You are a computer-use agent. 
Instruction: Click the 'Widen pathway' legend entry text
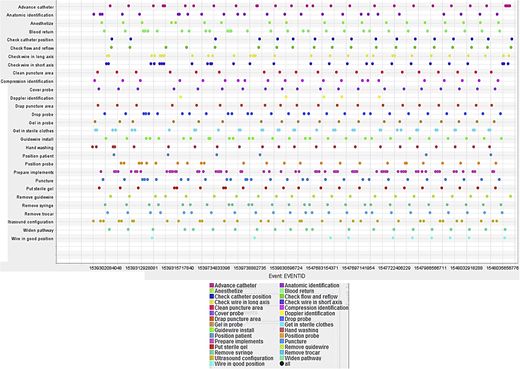tap(303, 358)
